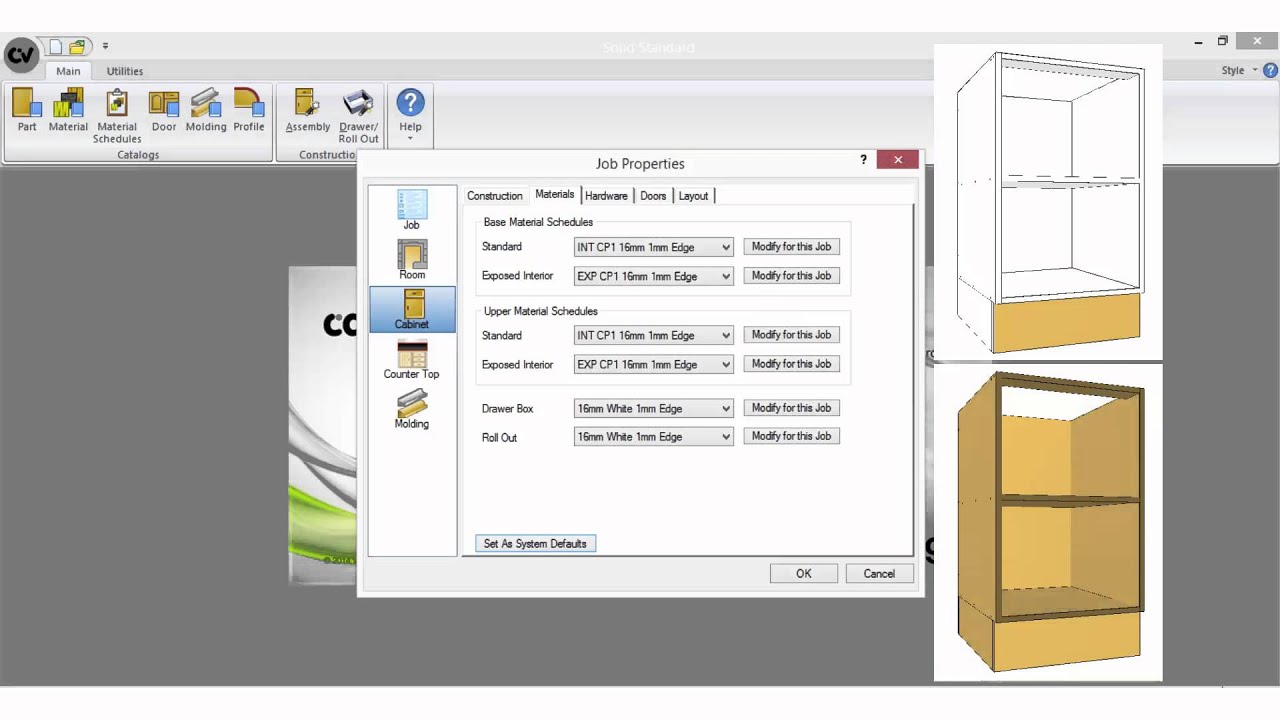
Task: Switch to the Layout tab
Action: click(x=693, y=196)
